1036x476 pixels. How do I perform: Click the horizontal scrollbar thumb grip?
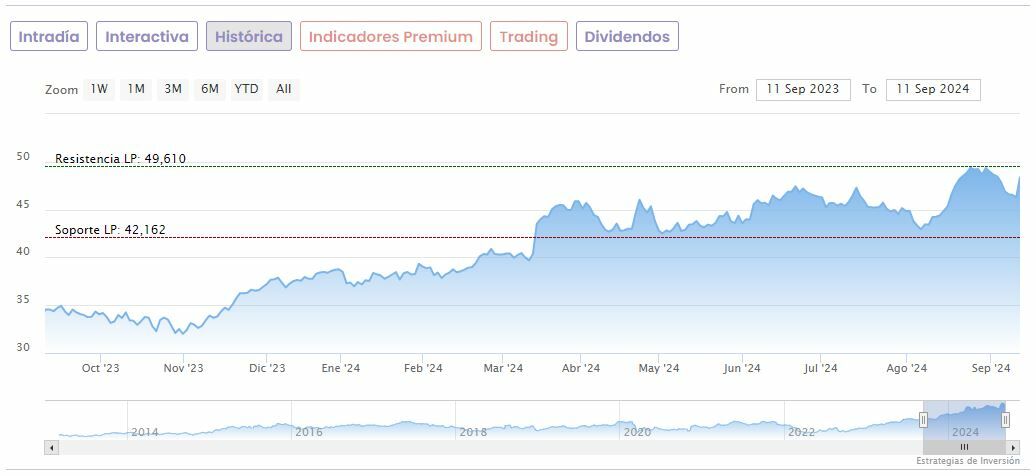coord(964,448)
